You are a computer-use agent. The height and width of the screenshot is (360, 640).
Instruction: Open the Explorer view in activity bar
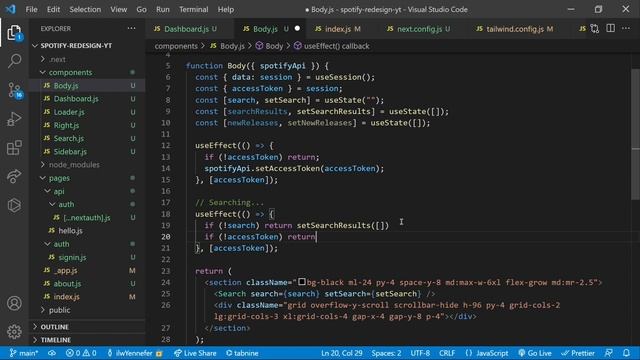click(14, 33)
